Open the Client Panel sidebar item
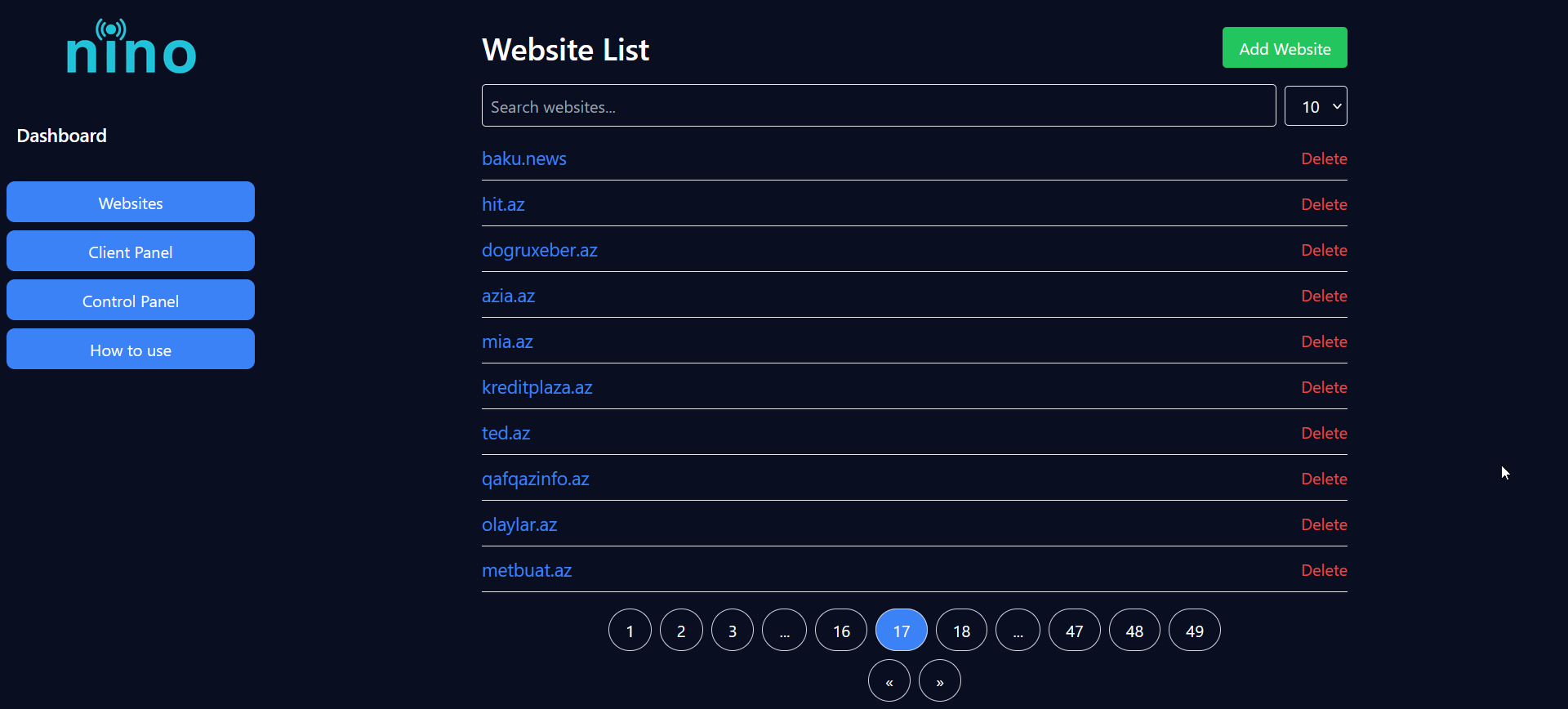Viewport: 1568px width, 709px height. click(131, 251)
